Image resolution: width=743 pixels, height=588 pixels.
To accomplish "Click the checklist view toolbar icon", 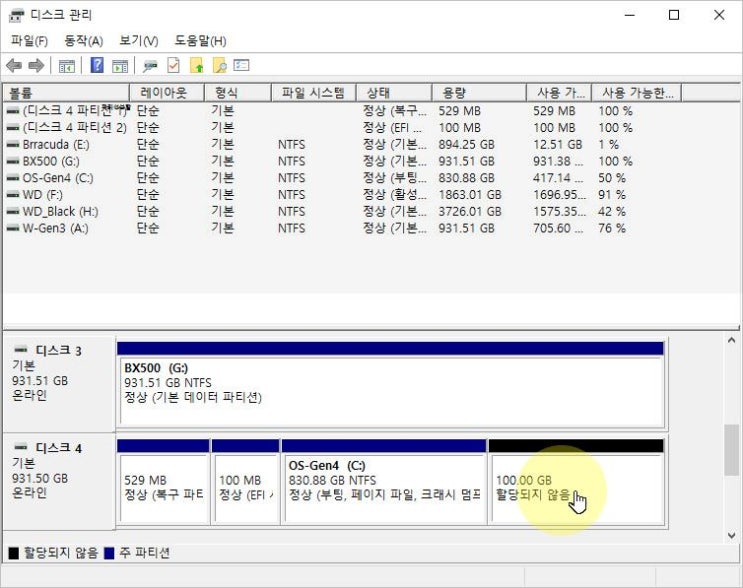I will tap(241, 65).
